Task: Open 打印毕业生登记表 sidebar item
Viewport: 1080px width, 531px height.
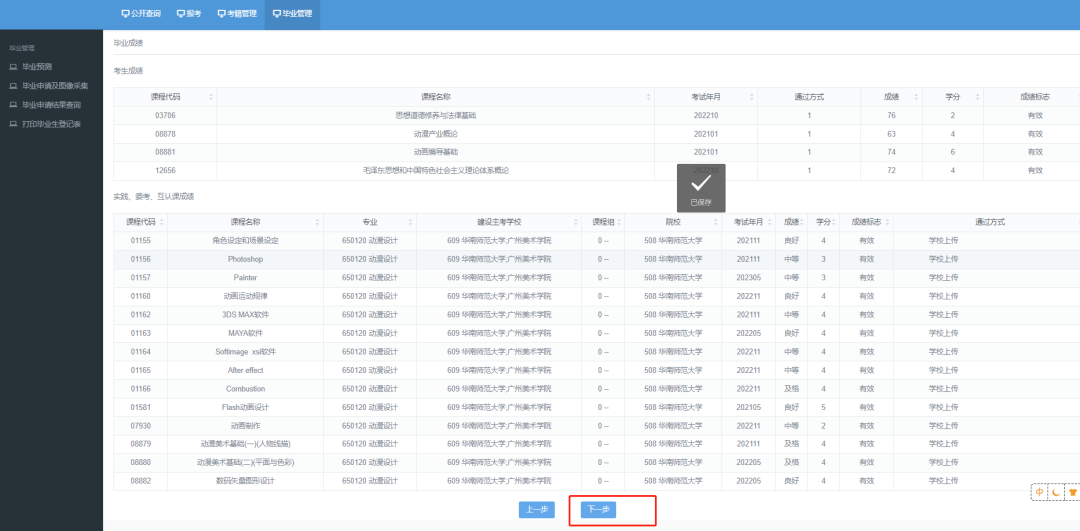Action: pos(51,124)
